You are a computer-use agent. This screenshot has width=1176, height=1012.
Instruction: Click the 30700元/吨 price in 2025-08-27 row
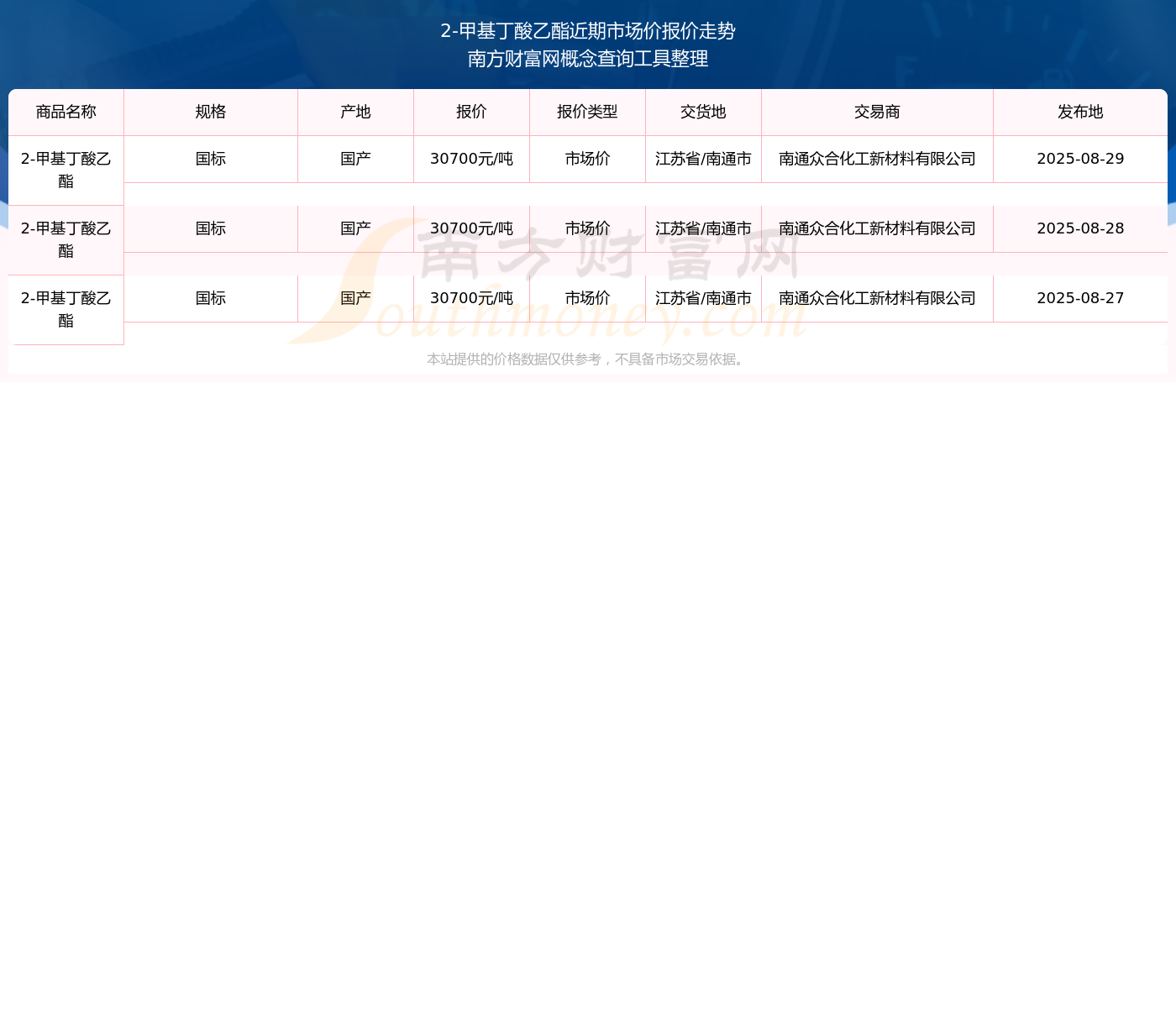coord(472,298)
